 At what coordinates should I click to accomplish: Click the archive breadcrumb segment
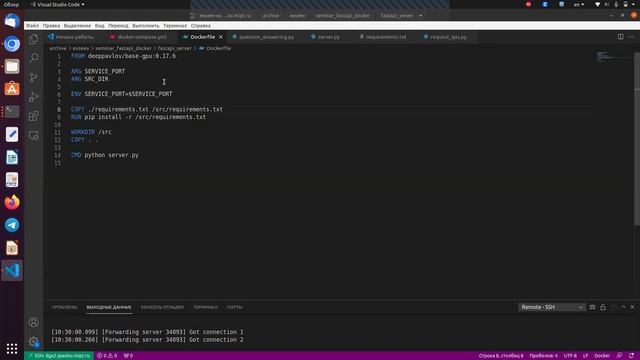58,48
